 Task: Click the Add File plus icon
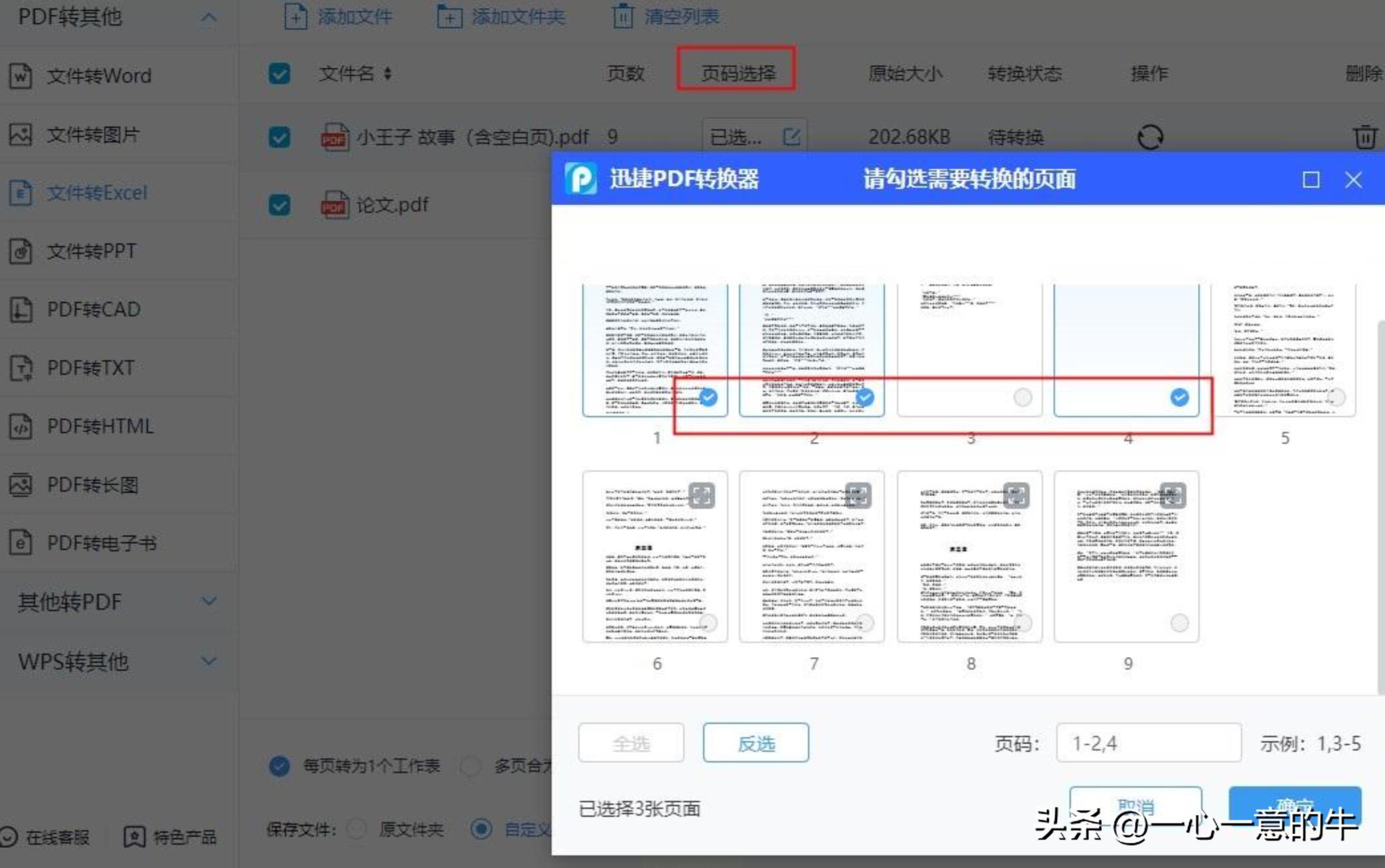(295, 17)
